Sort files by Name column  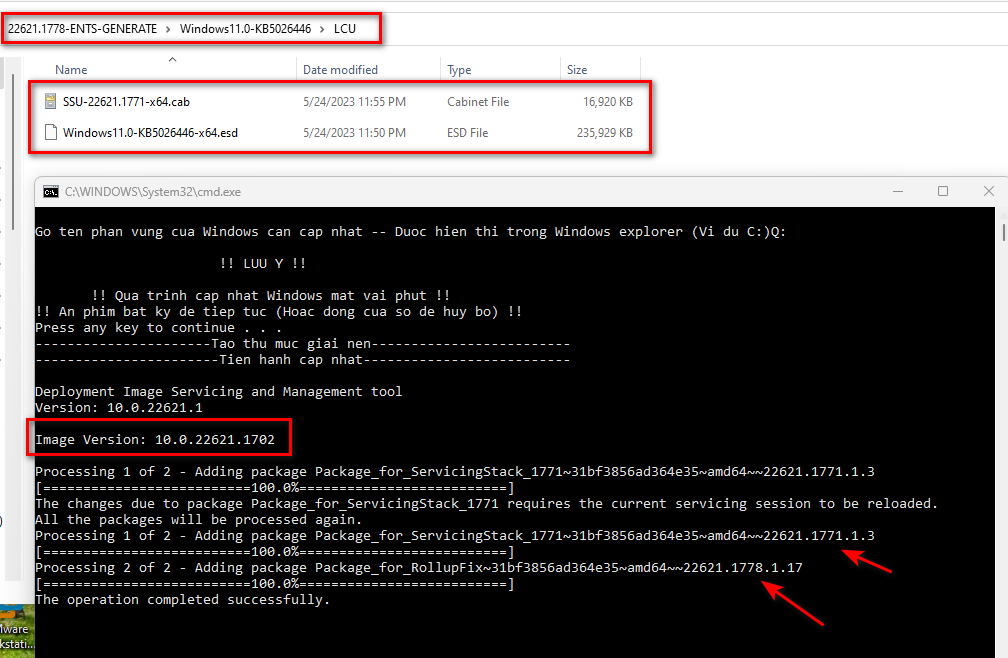[x=71, y=69]
